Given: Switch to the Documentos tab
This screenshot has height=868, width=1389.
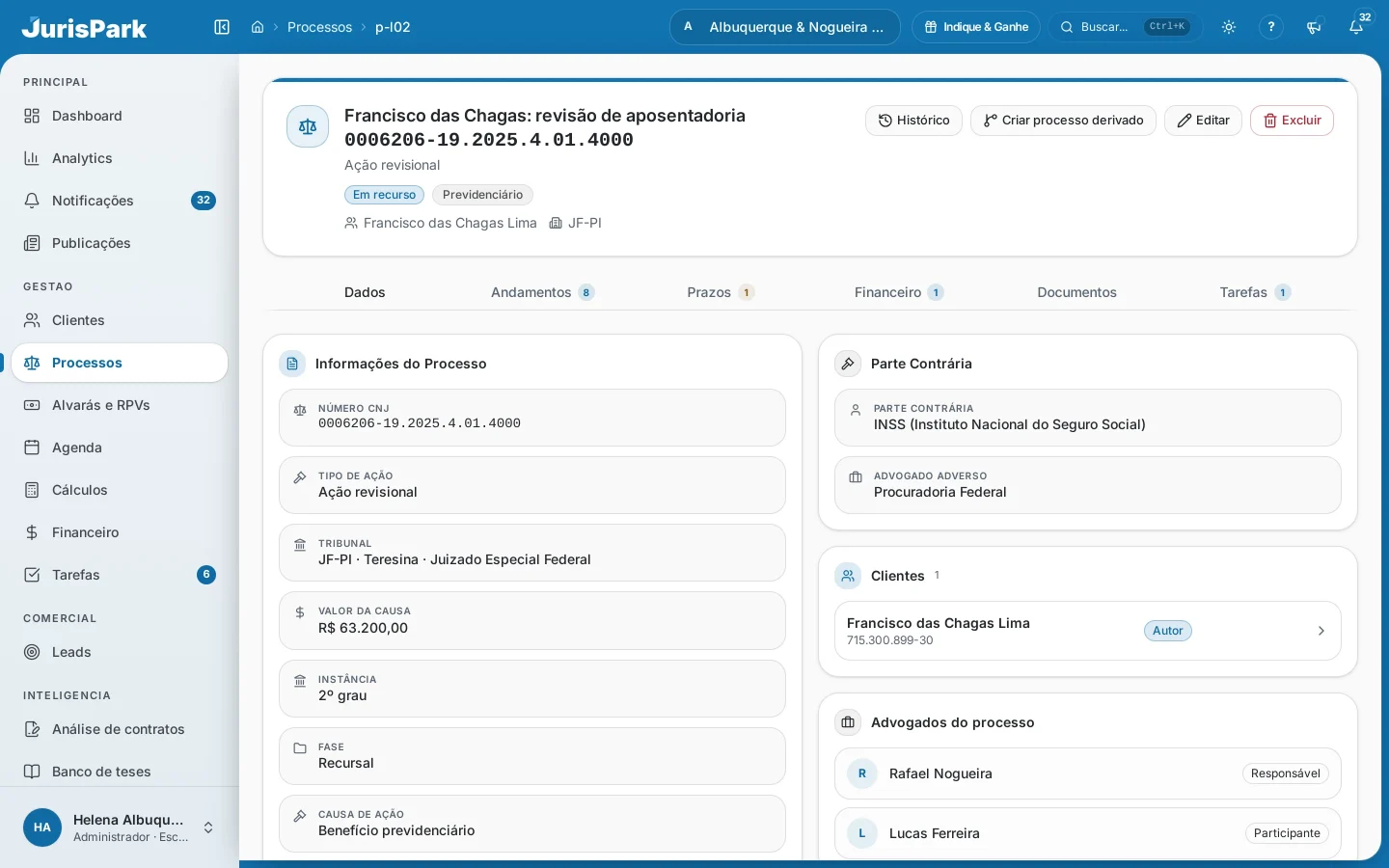Looking at the screenshot, I should (1076, 292).
